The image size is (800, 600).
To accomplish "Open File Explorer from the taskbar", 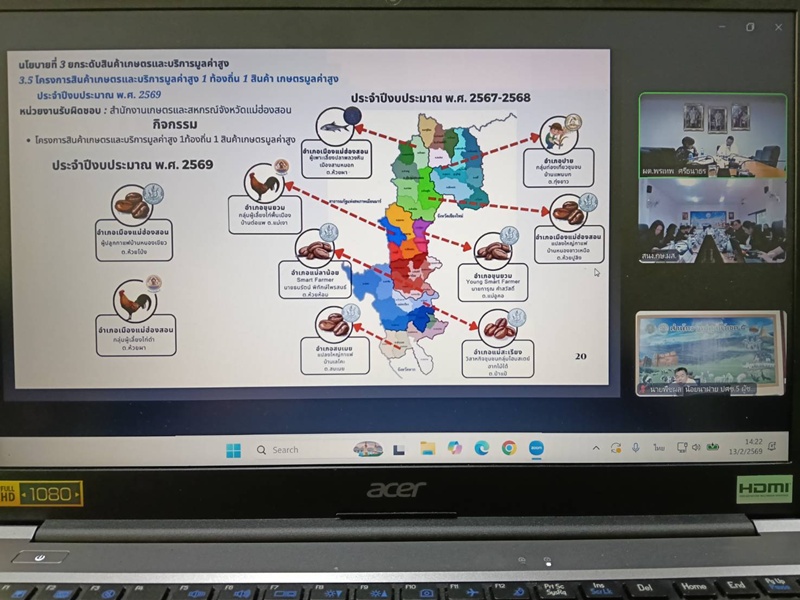I will (427, 448).
